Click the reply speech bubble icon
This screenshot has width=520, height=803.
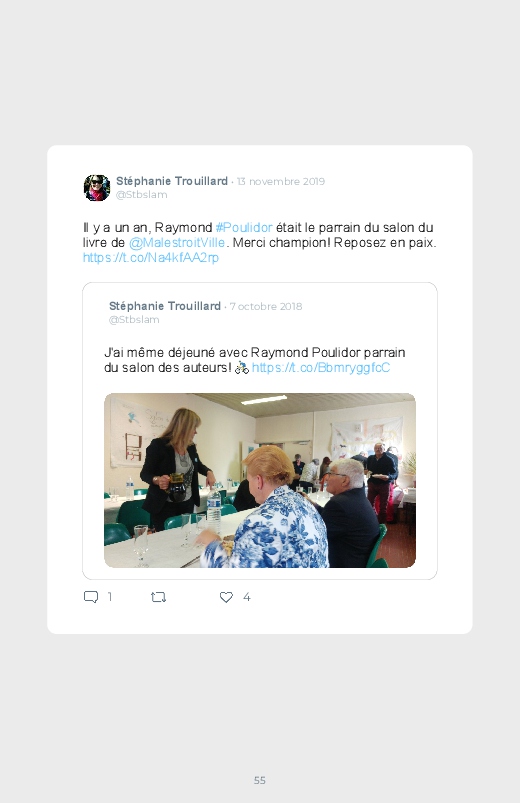[91, 597]
